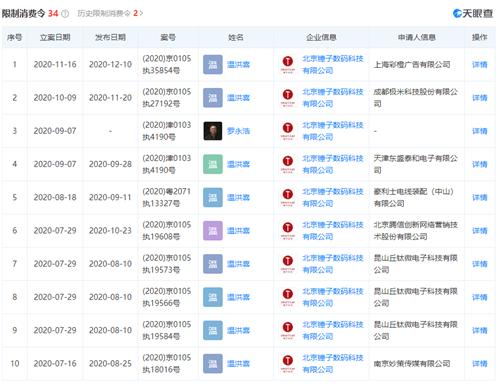
Task: Click the 申请人信息 column header
Action: (417, 37)
